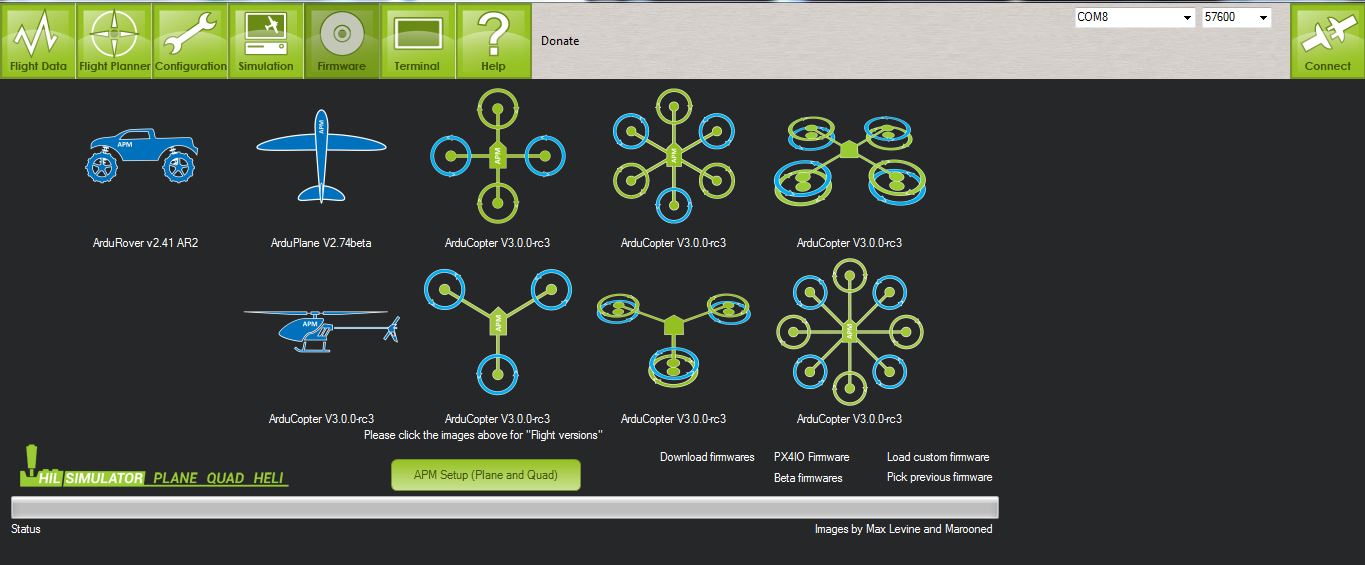Select the quadcopter firmware image

tap(497, 155)
